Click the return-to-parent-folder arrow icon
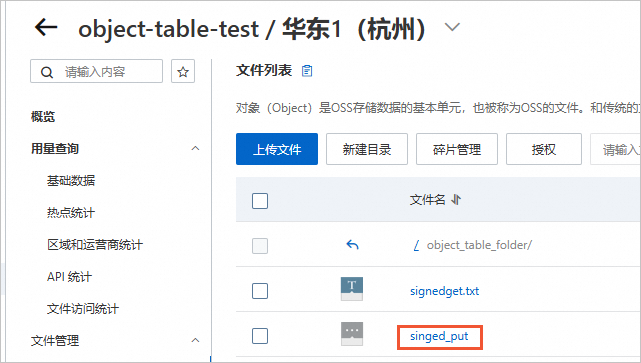The width and height of the screenshot is (641, 363). (x=352, y=245)
